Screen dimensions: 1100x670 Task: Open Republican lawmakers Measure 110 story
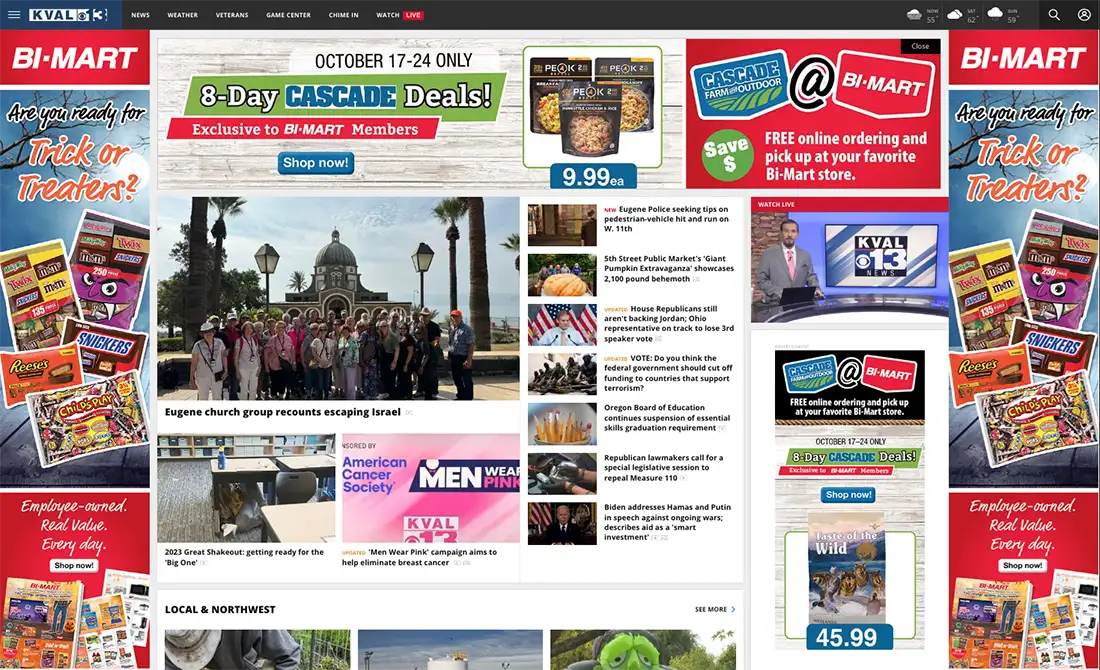[664, 467]
